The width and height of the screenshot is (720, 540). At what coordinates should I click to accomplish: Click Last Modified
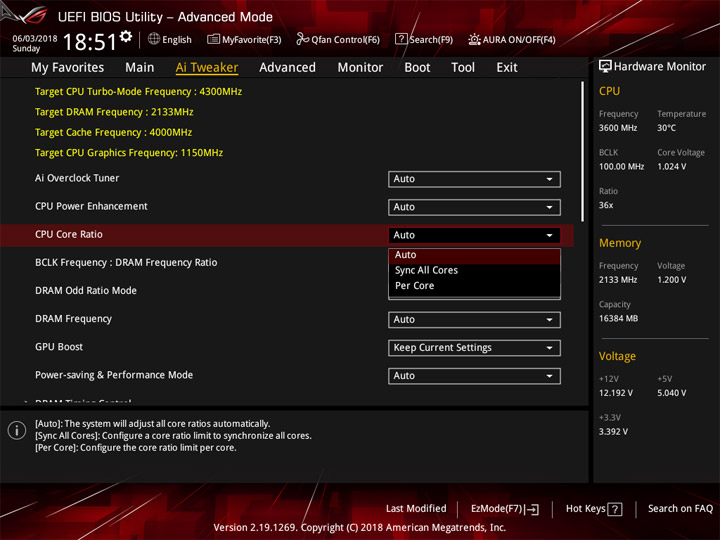point(416,508)
